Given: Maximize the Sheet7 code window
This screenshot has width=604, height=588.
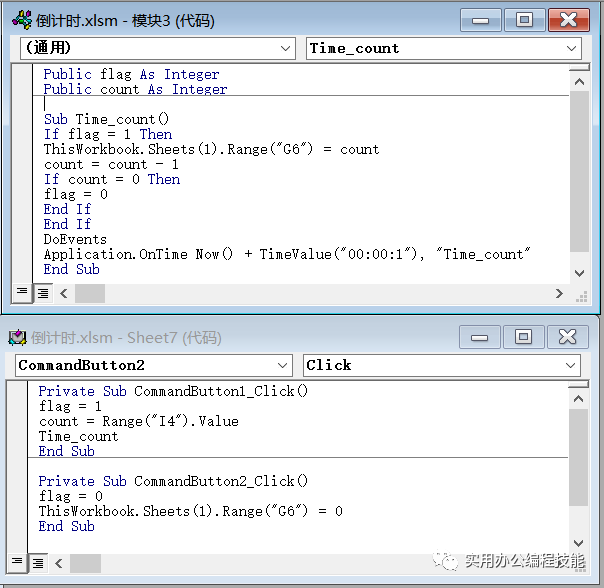Looking at the screenshot, I should pos(523,338).
